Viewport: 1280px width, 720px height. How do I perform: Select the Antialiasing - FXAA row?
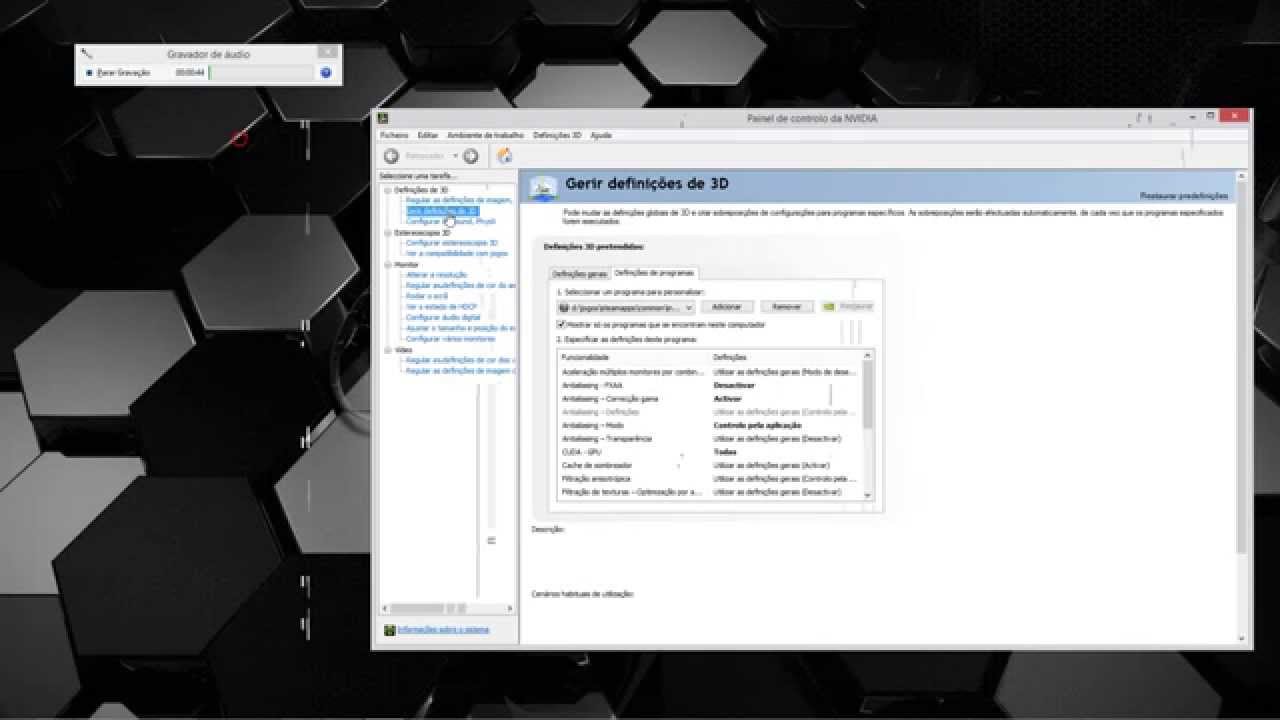pos(711,385)
